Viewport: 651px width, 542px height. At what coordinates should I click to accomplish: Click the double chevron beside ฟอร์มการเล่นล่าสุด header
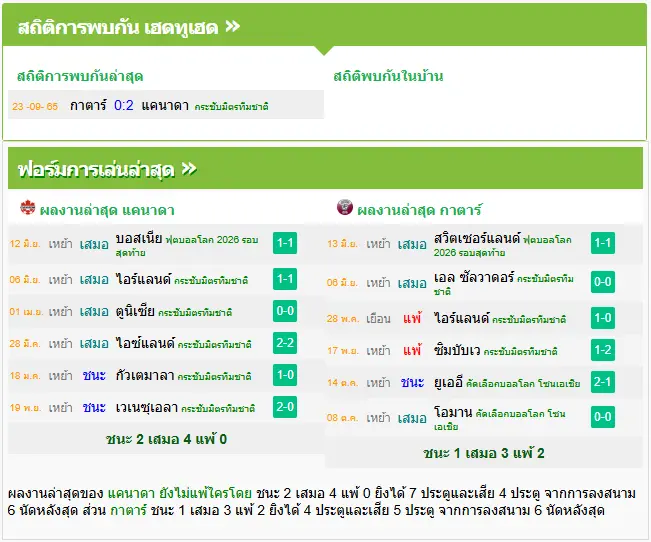[189, 169]
